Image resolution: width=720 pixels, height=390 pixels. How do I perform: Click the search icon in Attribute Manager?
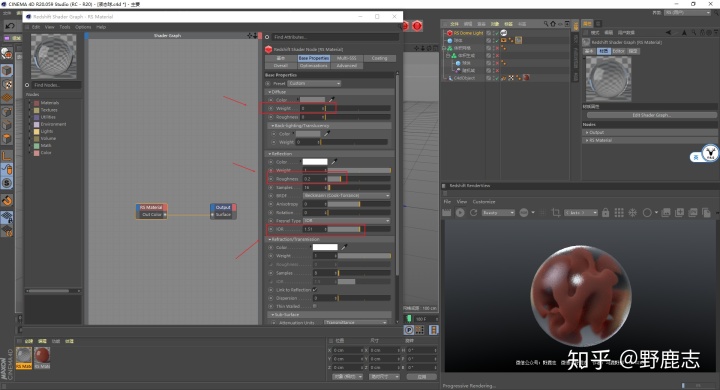tap(694, 33)
